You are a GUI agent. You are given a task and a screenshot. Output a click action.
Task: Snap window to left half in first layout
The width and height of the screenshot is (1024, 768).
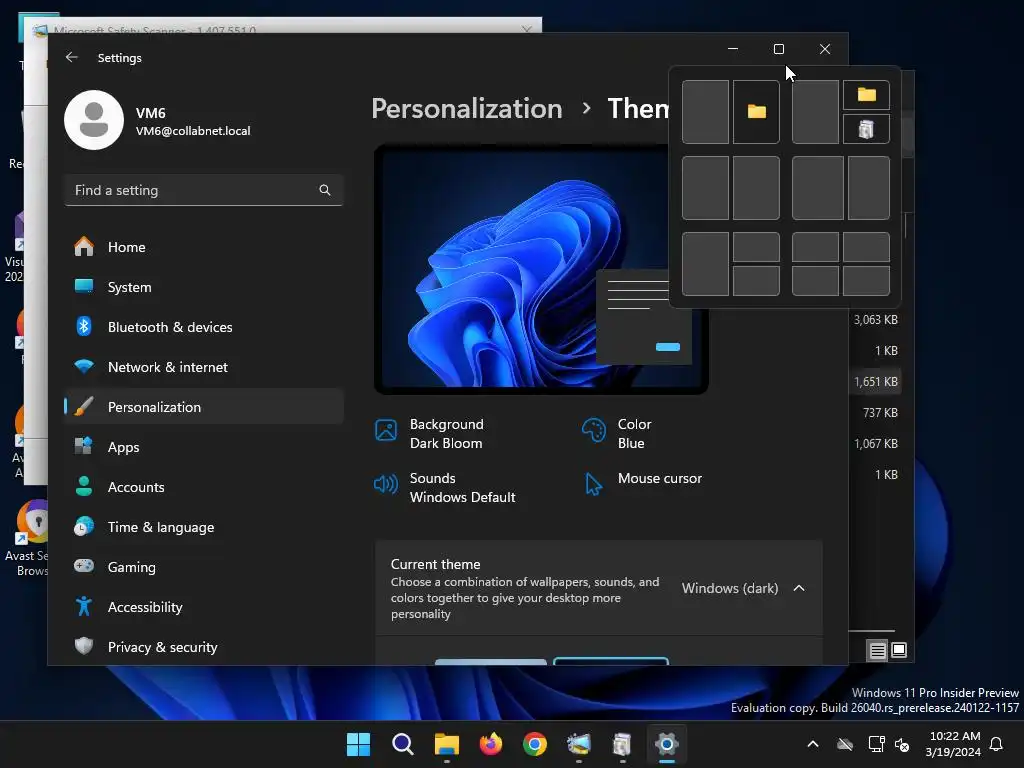click(705, 112)
